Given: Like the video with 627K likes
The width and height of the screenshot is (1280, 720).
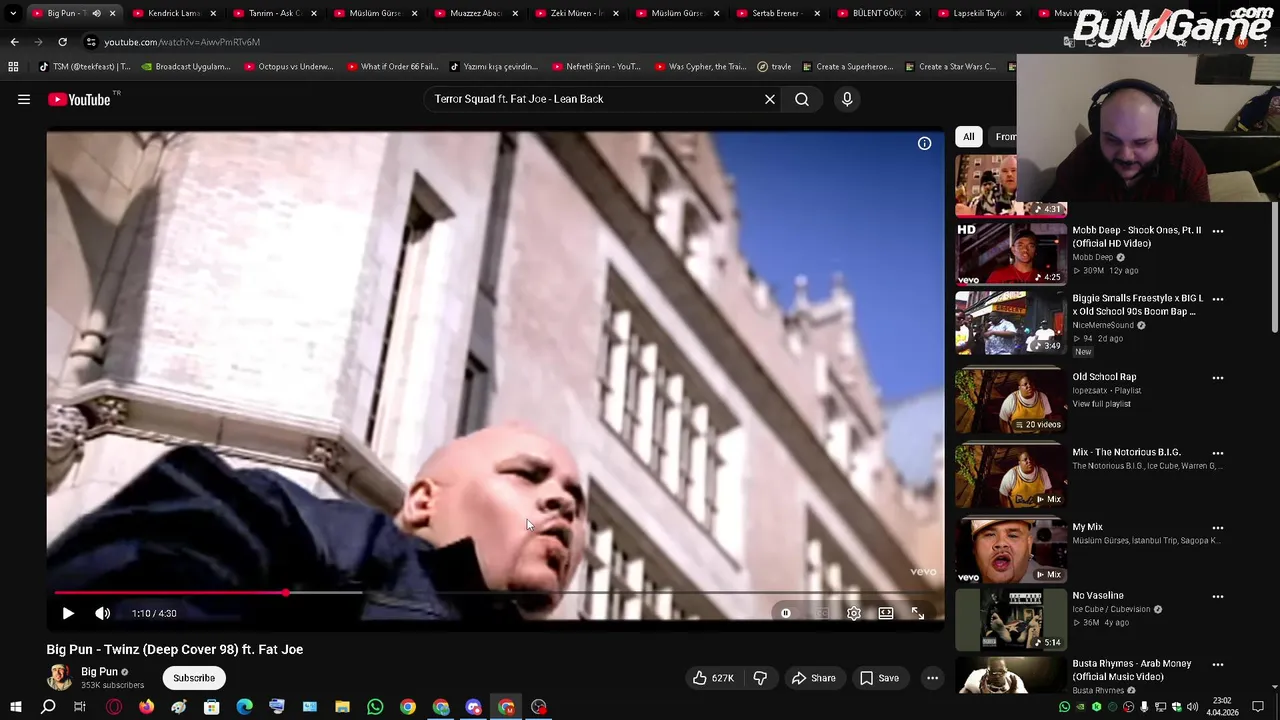Looking at the screenshot, I should pyautogui.click(x=713, y=678).
